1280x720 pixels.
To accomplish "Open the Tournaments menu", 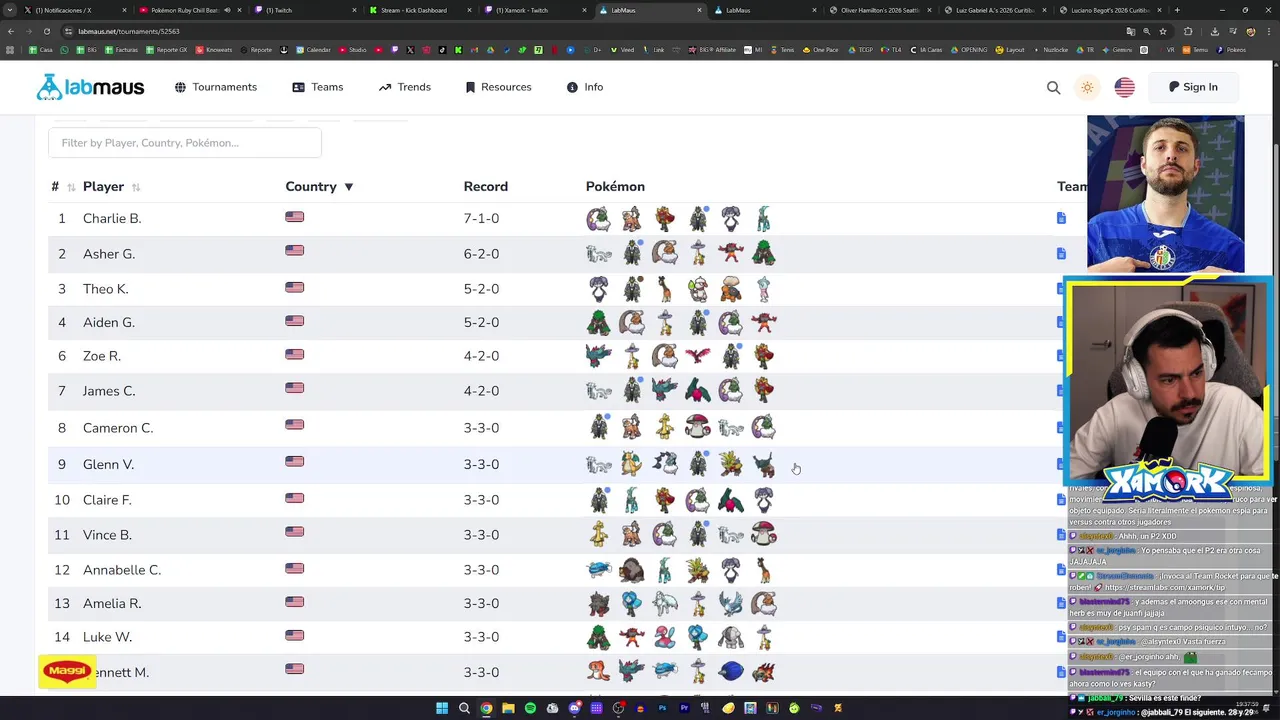I will pos(216,87).
